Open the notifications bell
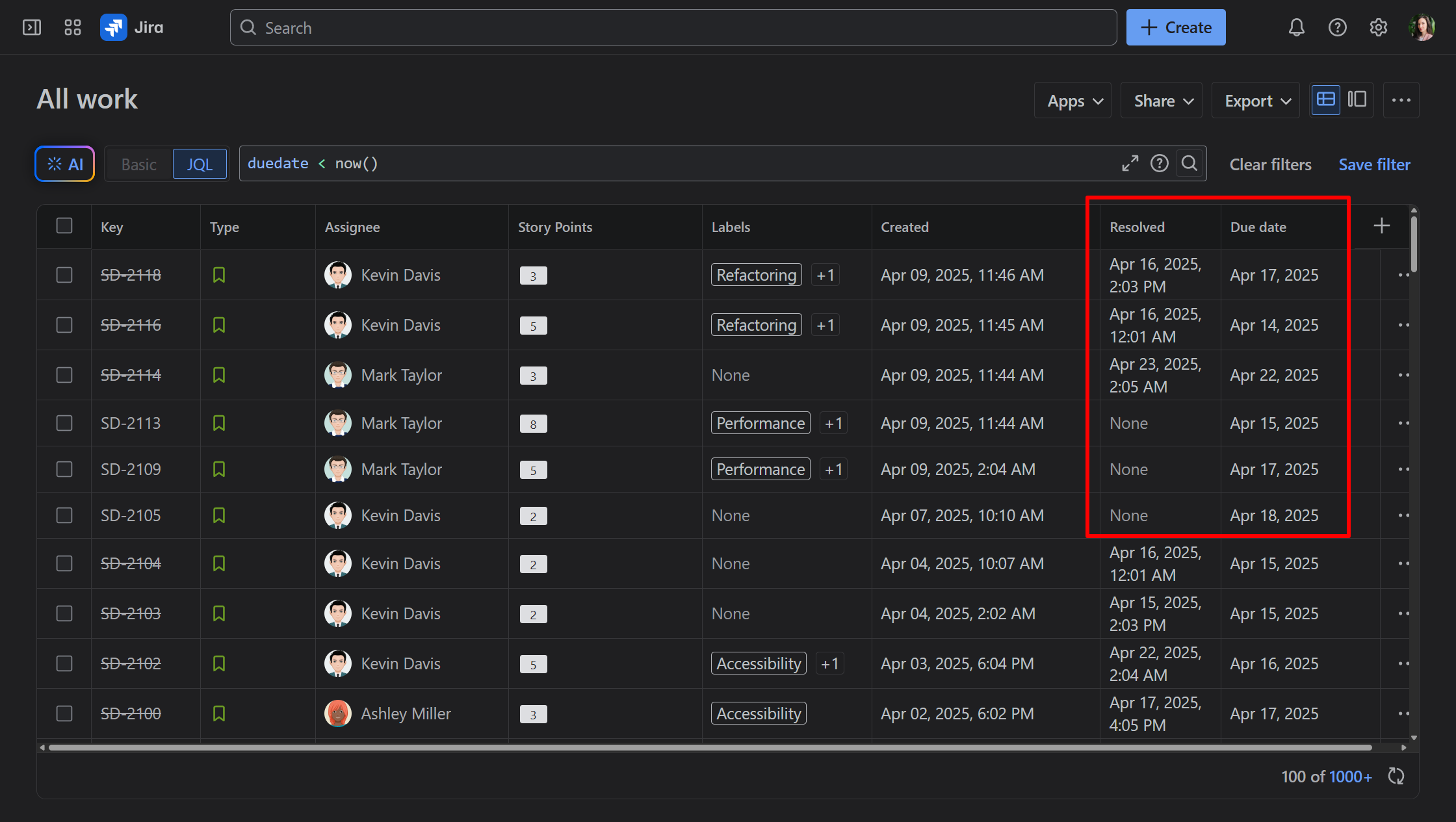 1297,27
